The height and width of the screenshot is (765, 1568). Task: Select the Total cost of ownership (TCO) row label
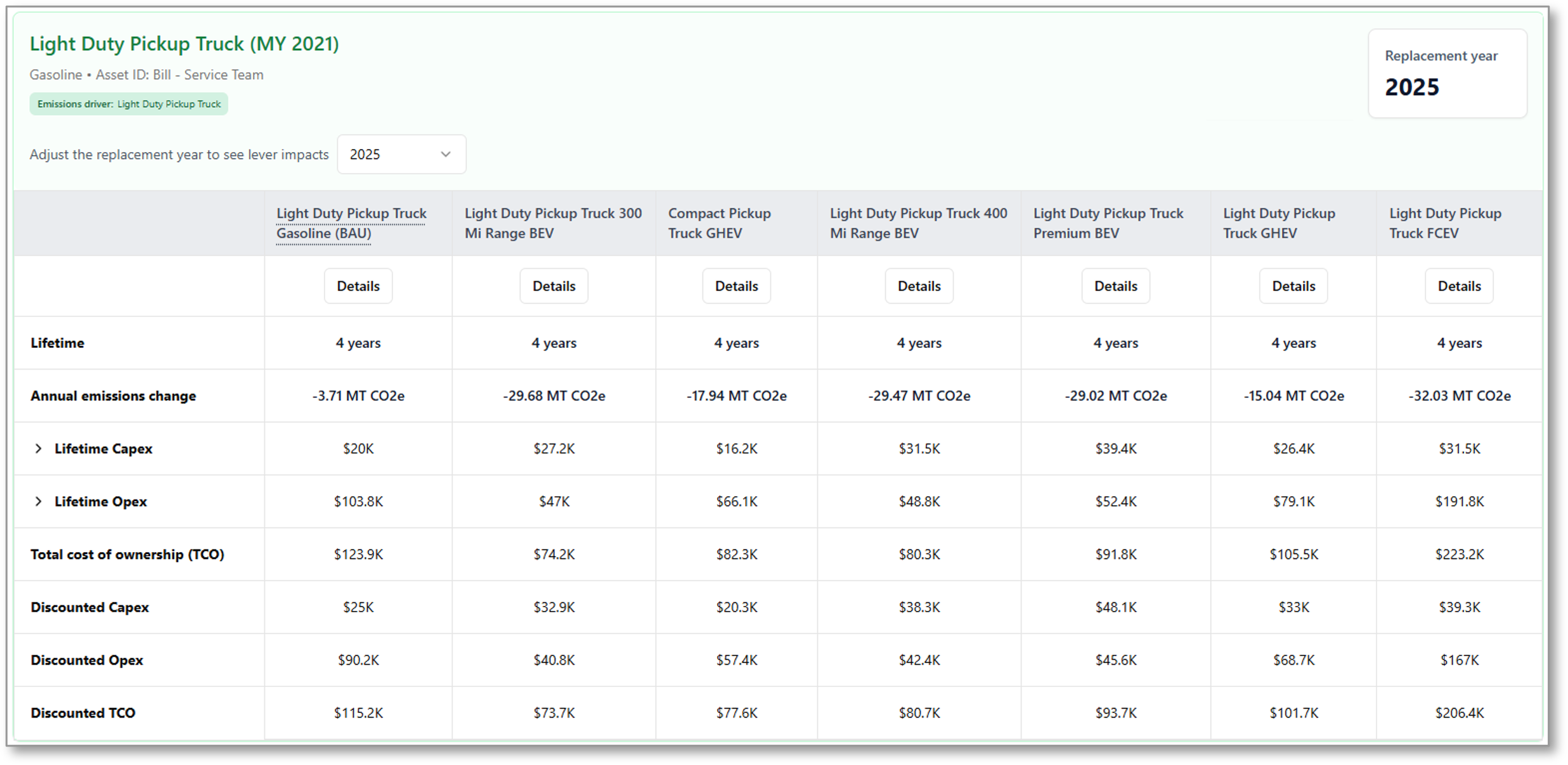(x=127, y=555)
